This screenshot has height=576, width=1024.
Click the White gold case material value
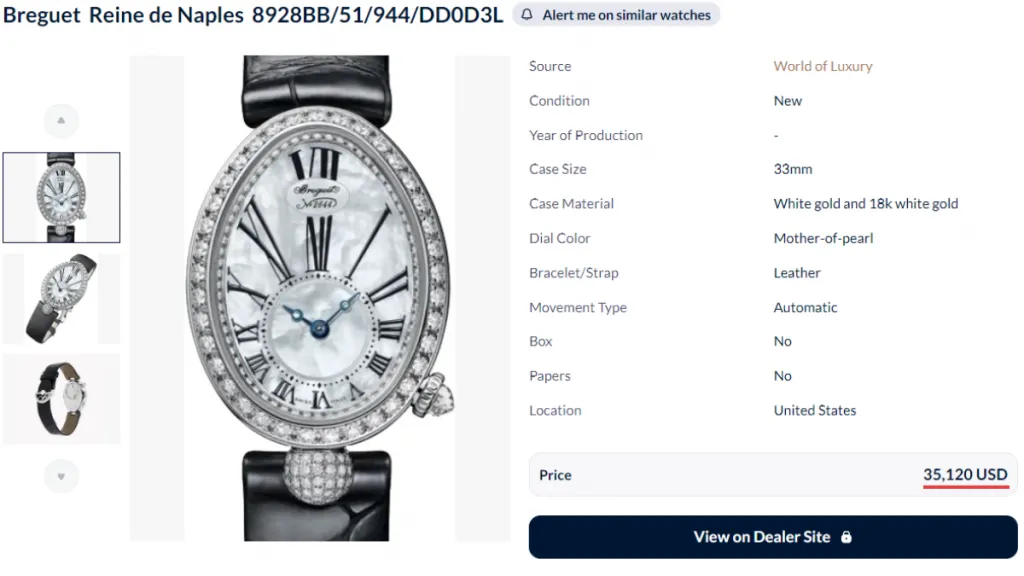(x=866, y=204)
